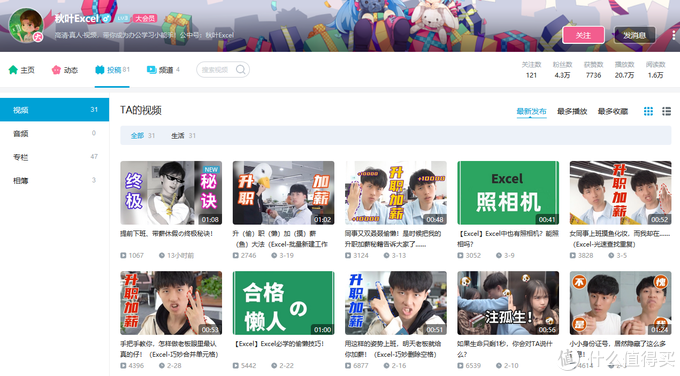680x376 pixels.
Task: Open duck-head 升职加薪 01:02 thumbnail
Action: pyautogui.click(x=283, y=193)
